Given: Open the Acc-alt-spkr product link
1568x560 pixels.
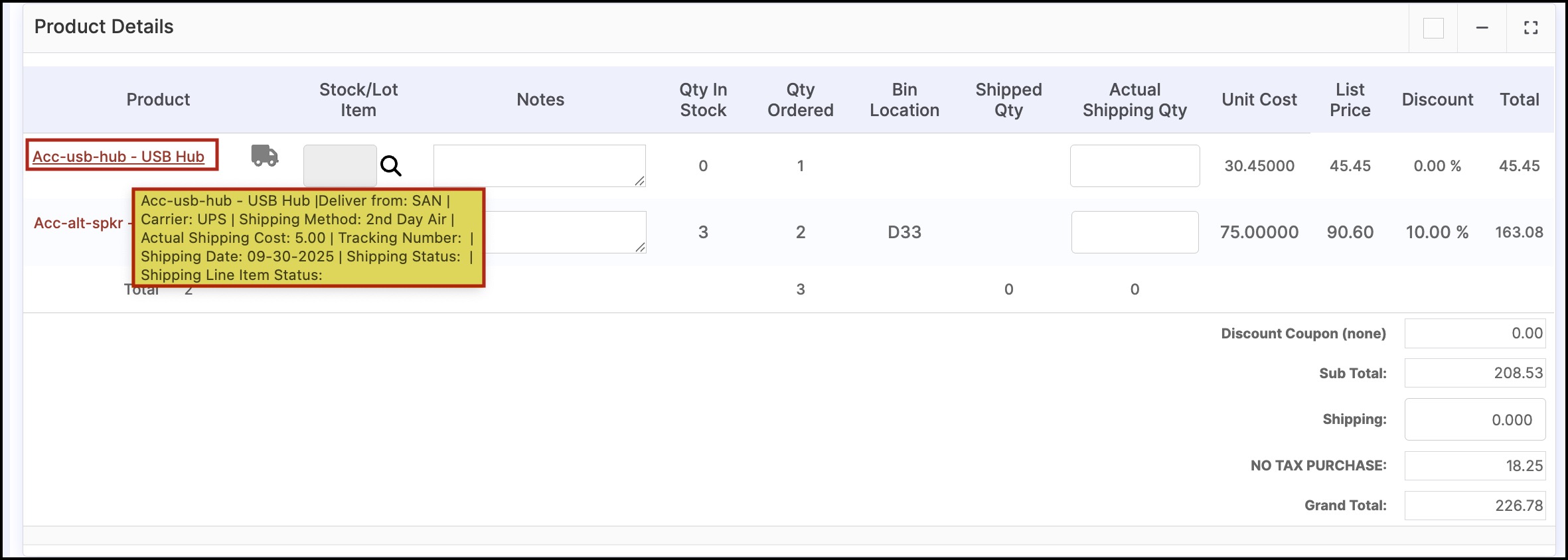Looking at the screenshot, I should [x=78, y=223].
